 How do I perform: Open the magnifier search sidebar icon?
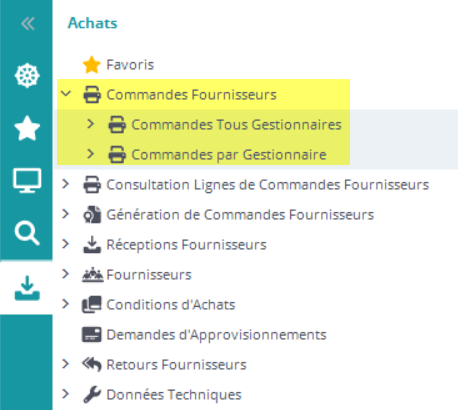pyautogui.click(x=27, y=233)
